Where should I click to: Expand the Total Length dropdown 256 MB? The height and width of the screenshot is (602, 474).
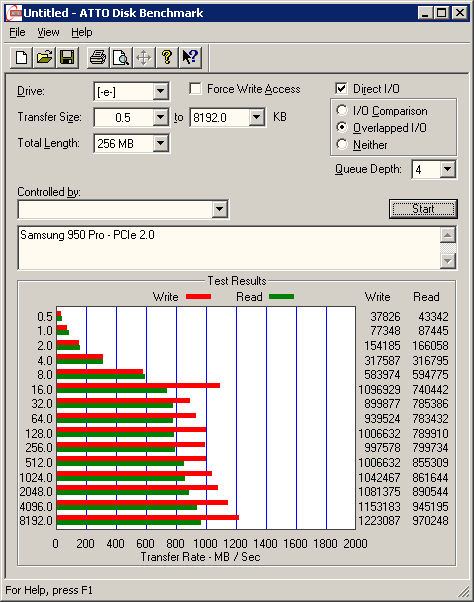coord(160,143)
